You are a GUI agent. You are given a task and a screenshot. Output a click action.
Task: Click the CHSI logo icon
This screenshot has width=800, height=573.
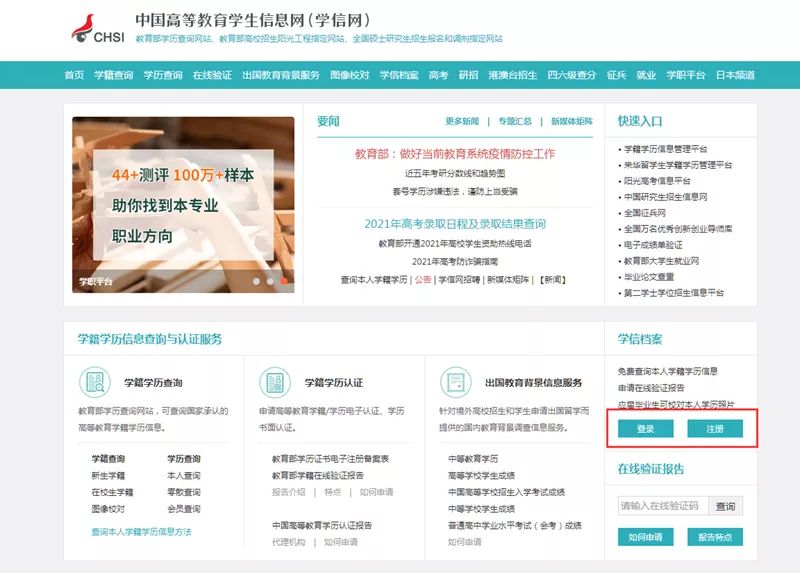click(98, 28)
